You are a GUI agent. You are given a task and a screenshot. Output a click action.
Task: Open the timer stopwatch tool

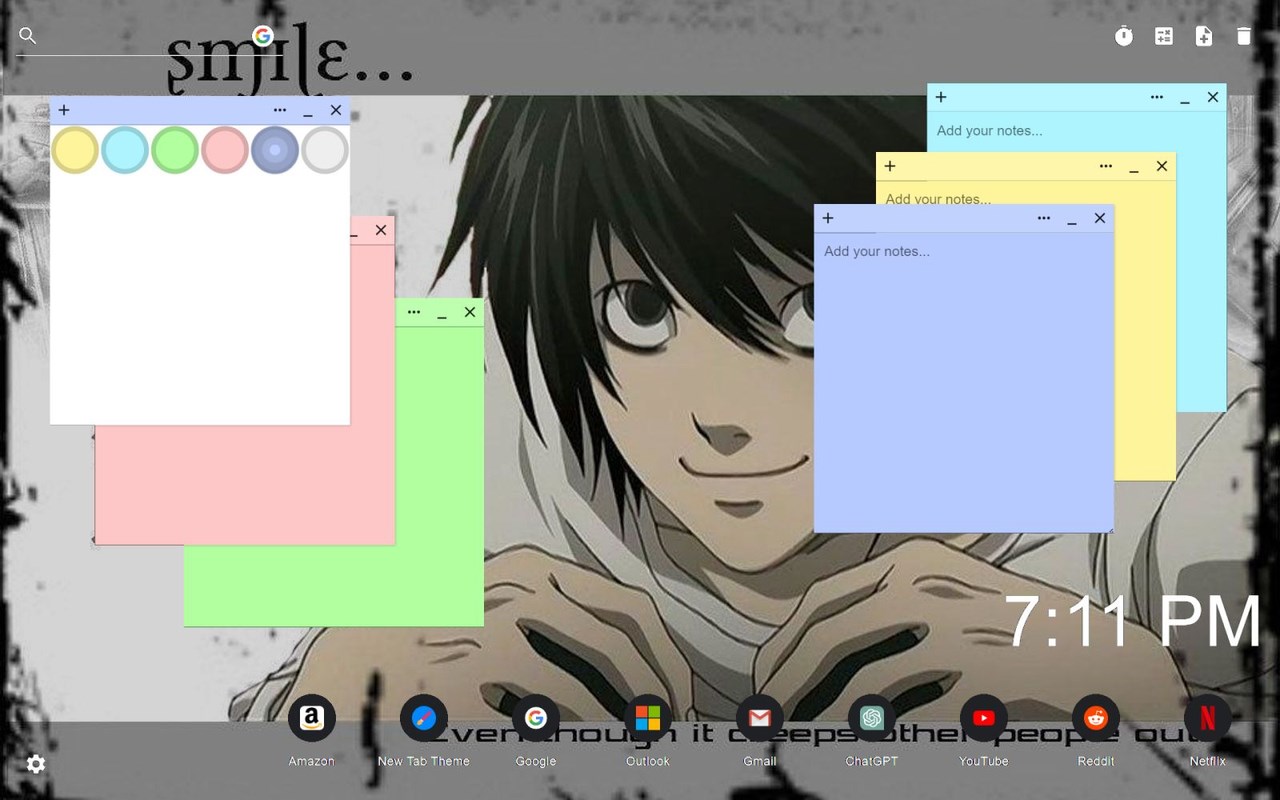pyautogui.click(x=1124, y=37)
